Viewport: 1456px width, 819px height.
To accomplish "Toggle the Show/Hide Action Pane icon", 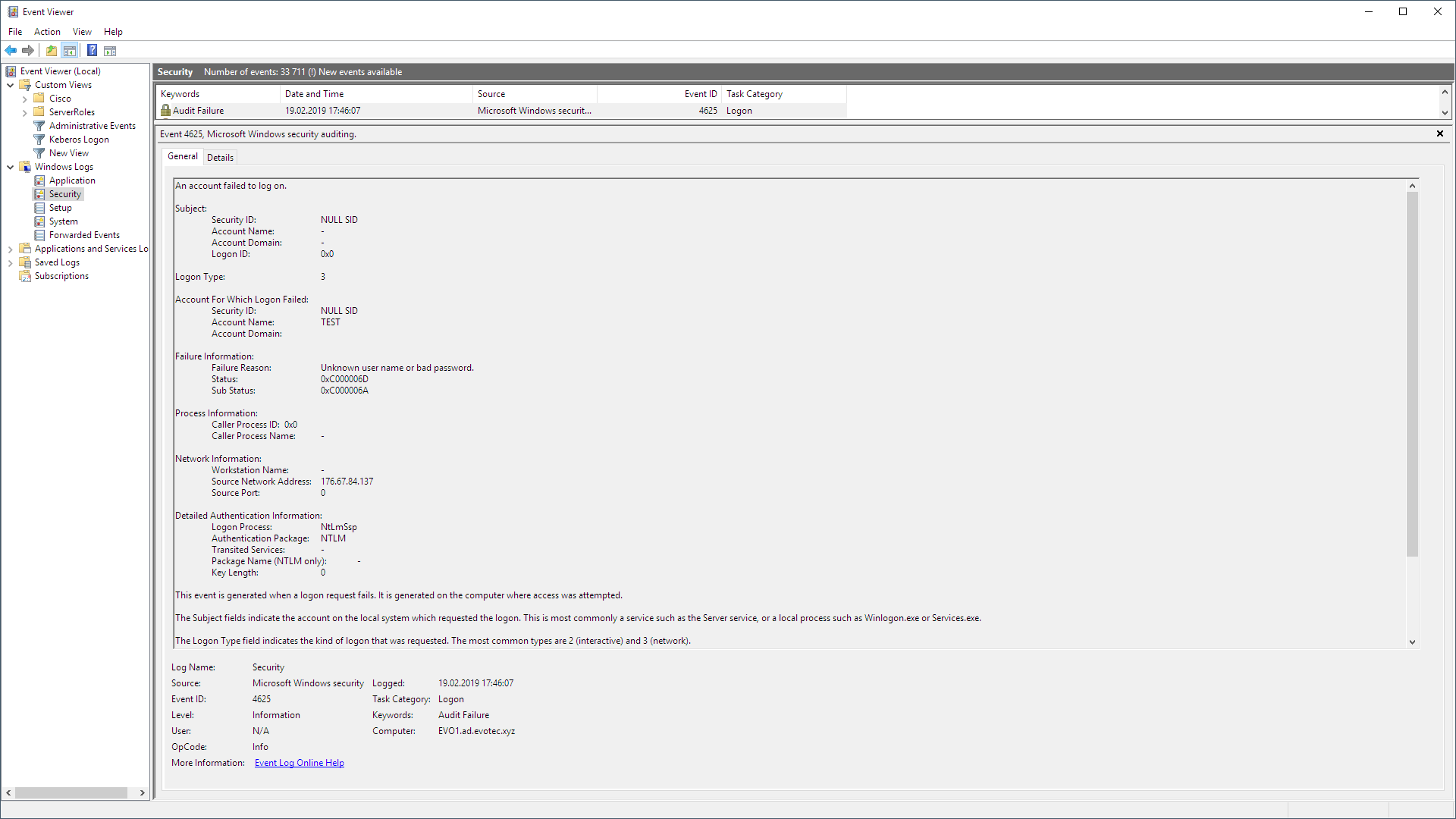I will pos(110,50).
